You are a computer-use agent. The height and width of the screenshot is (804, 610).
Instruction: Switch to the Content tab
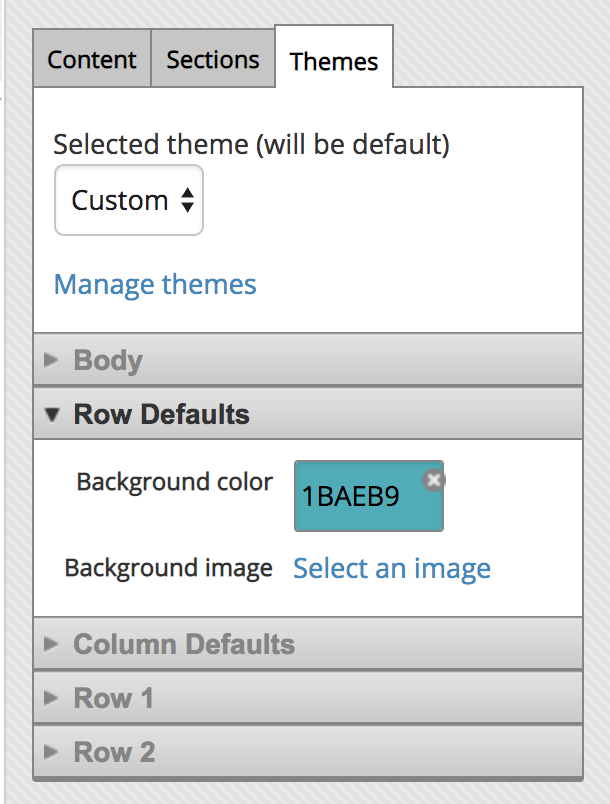pos(91,60)
